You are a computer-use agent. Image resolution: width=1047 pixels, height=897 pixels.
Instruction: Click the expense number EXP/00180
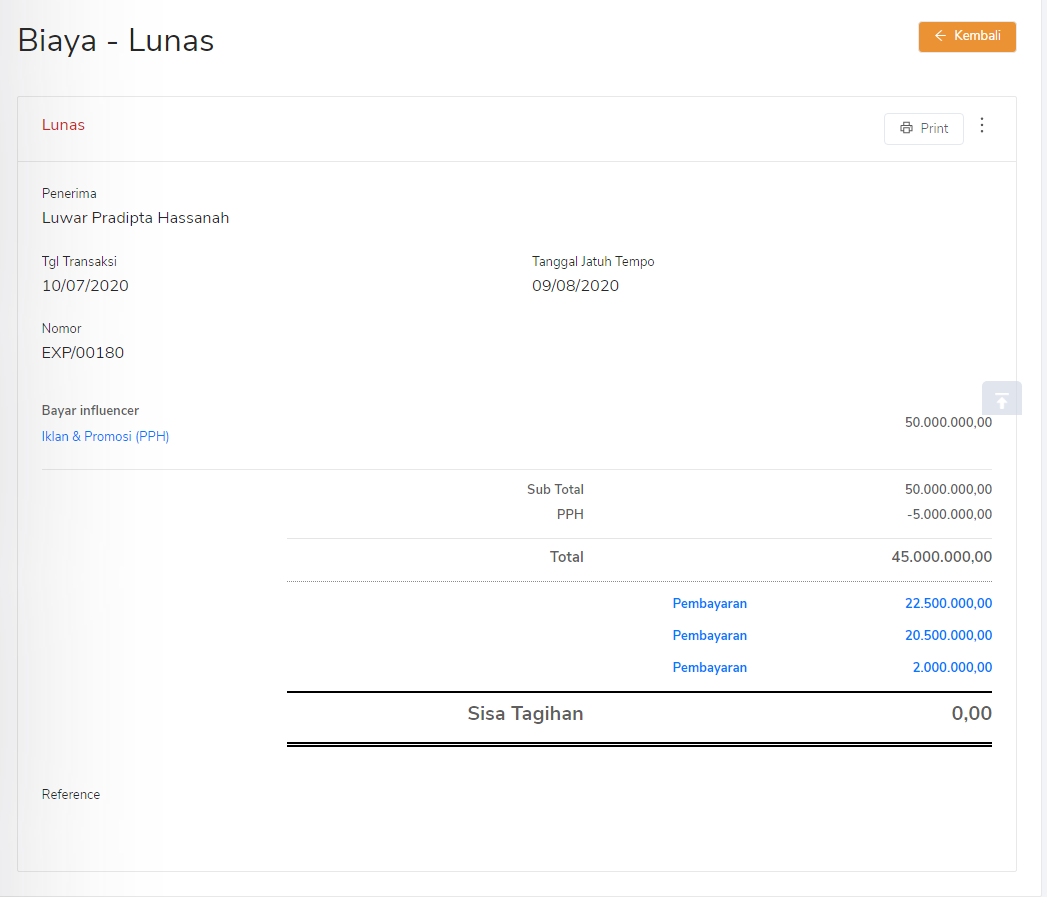pyautogui.click(x=83, y=352)
